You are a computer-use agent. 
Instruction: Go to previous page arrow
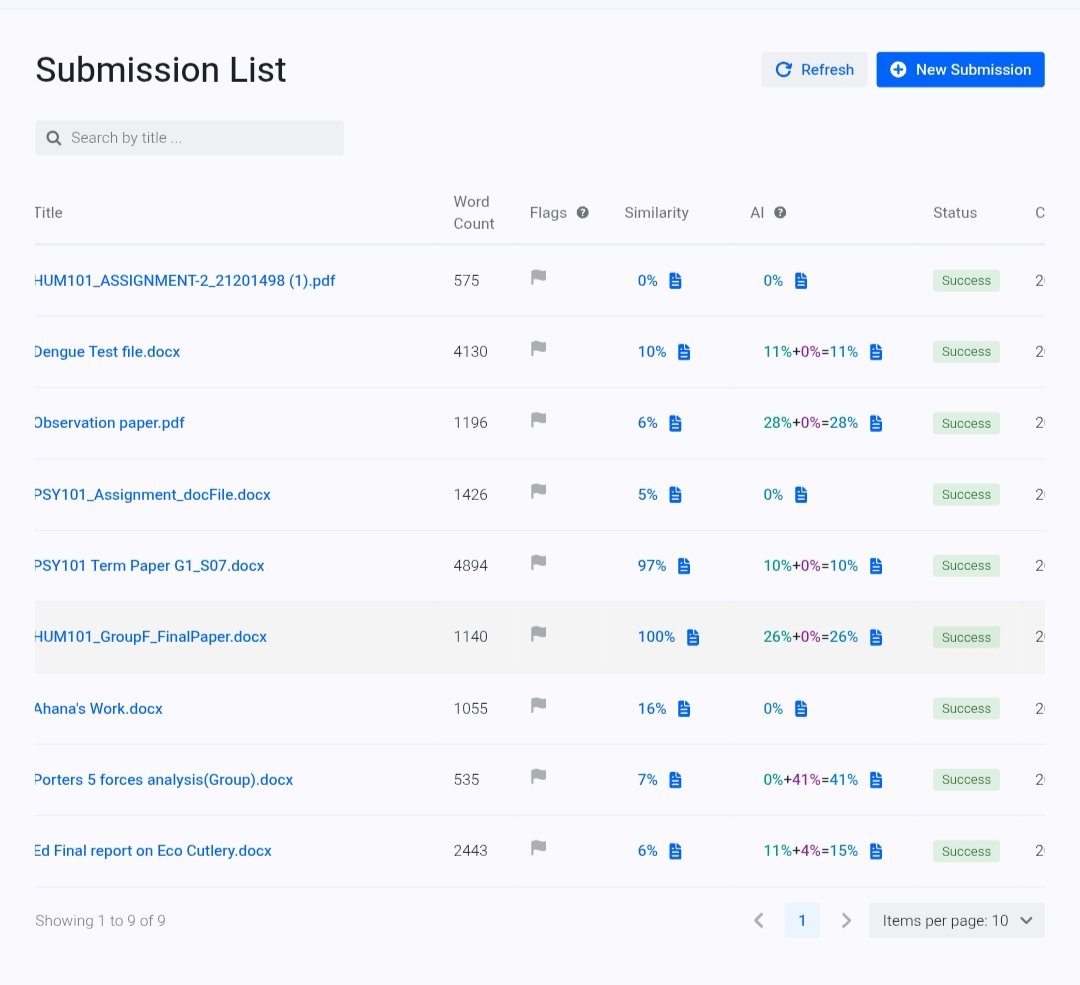coord(759,921)
